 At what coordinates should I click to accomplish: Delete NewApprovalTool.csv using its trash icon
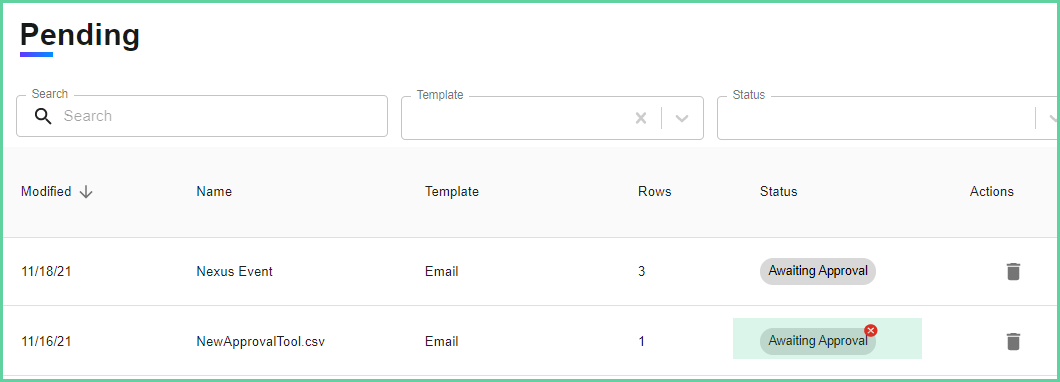[x=1013, y=341]
